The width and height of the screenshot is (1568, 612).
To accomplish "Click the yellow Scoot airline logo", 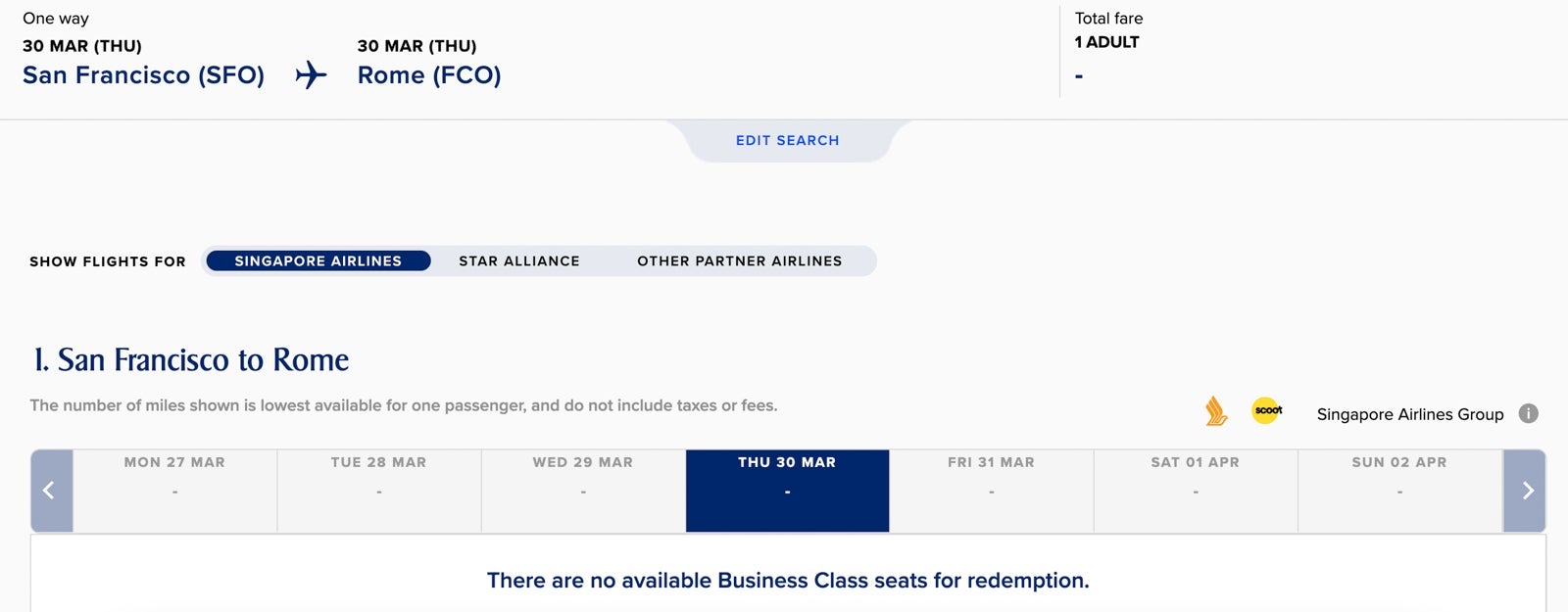I will coord(1266,413).
